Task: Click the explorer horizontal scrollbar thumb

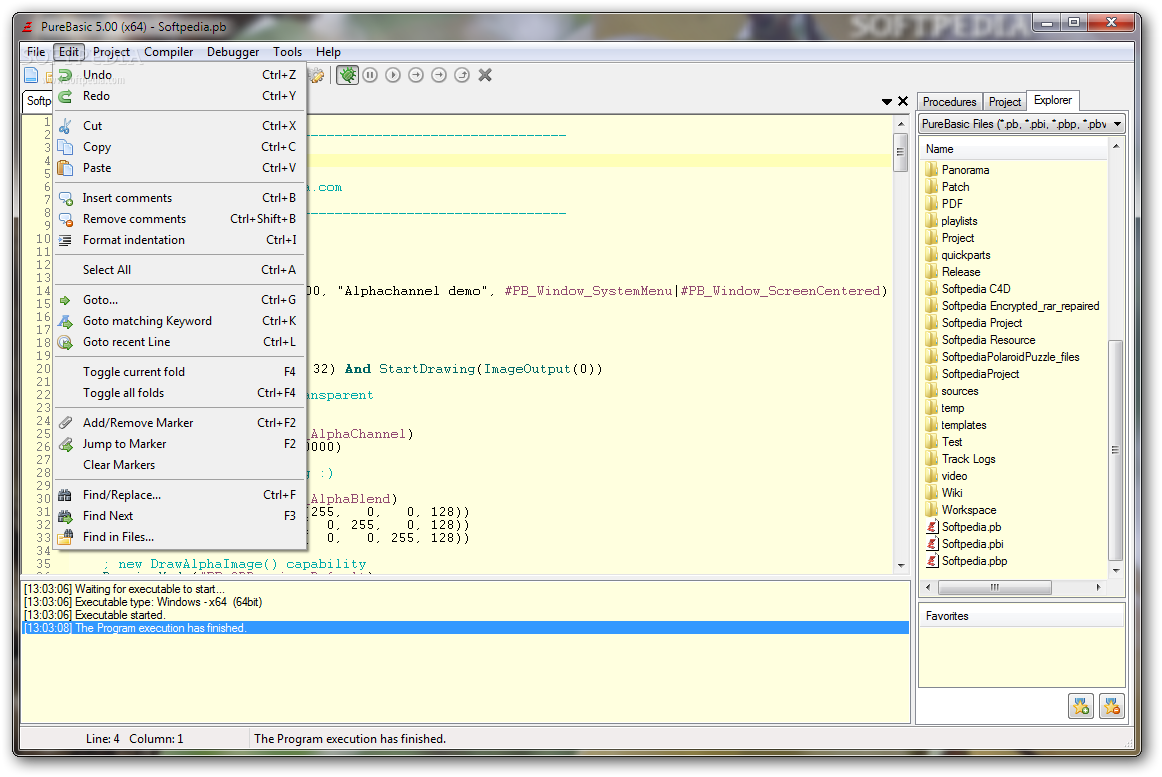Action: coord(995,587)
